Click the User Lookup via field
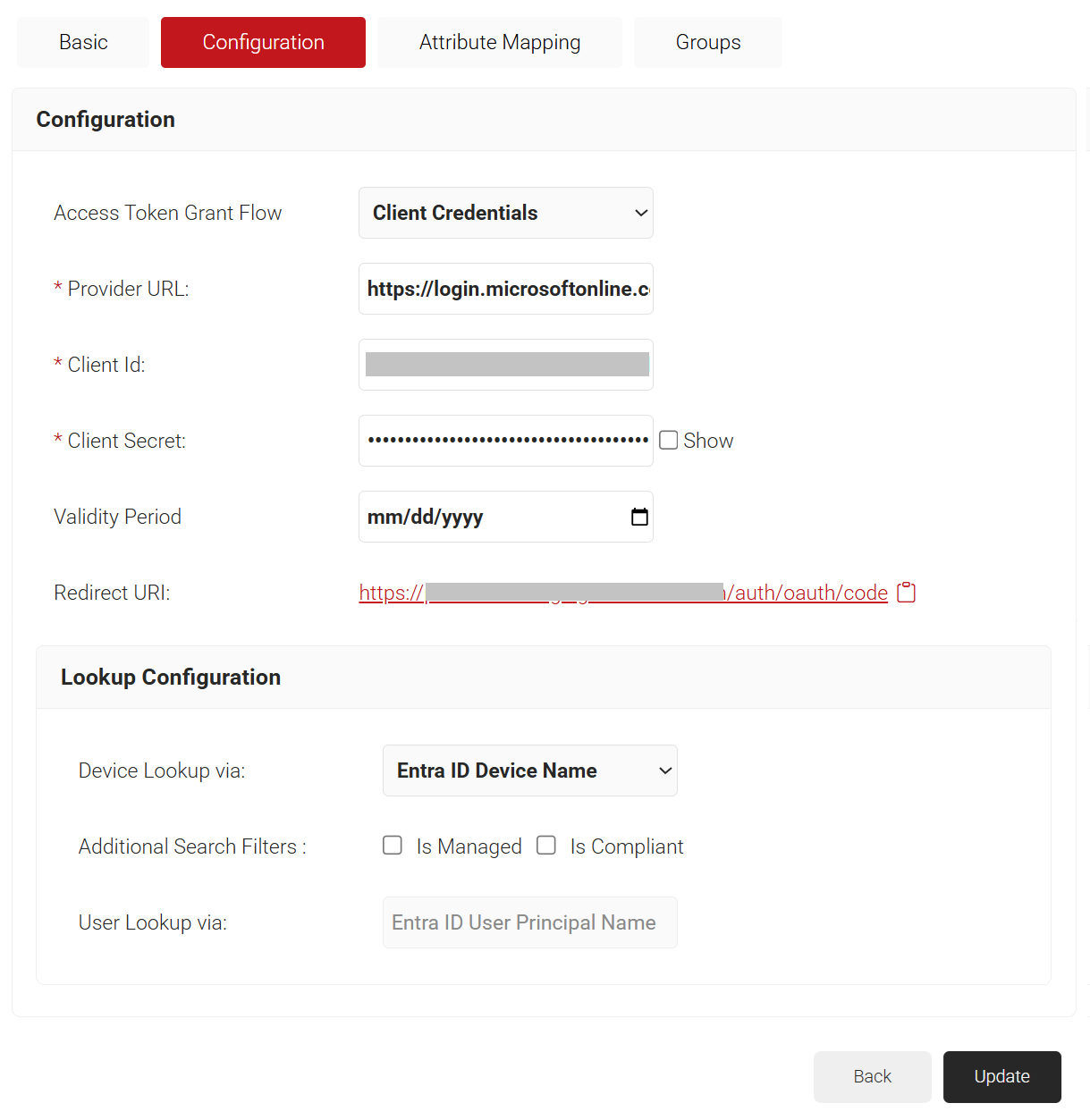The image size is (1090, 1120). (x=529, y=922)
